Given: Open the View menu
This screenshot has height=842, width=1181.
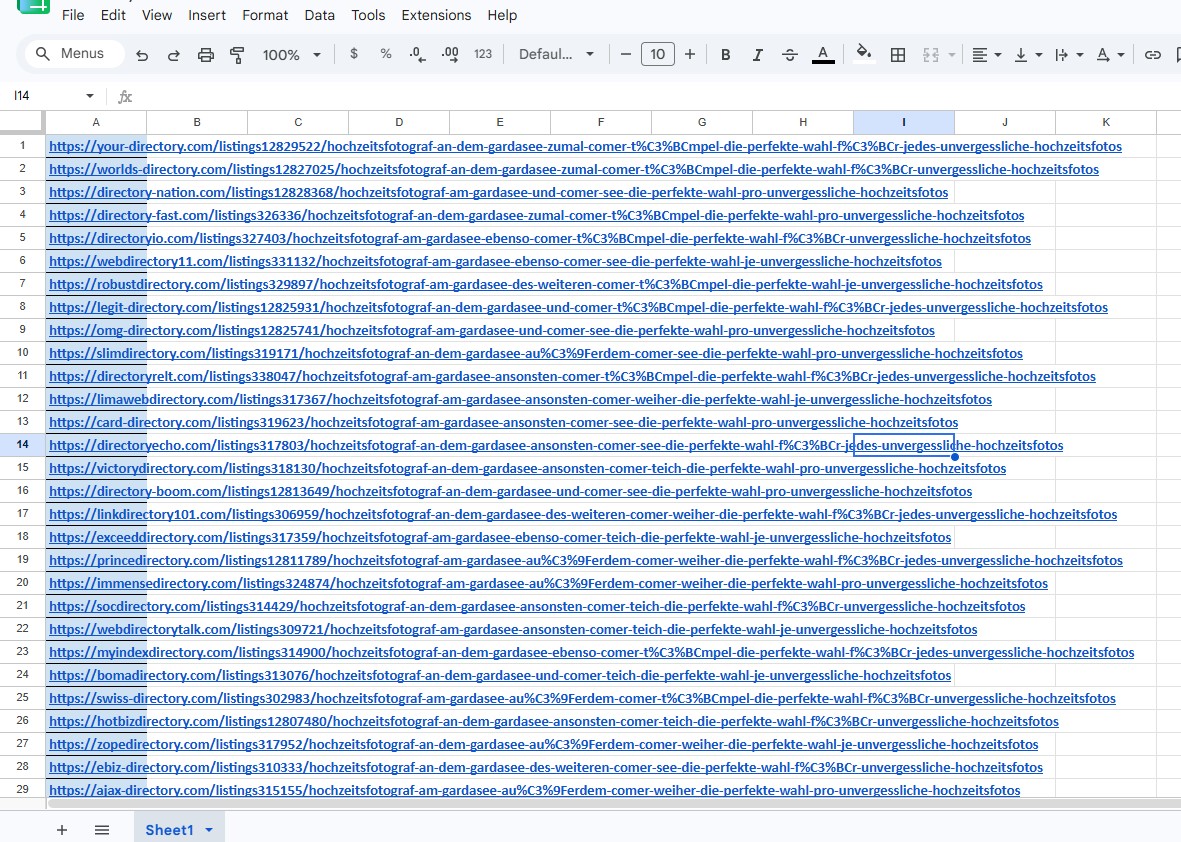Looking at the screenshot, I should pos(157,15).
